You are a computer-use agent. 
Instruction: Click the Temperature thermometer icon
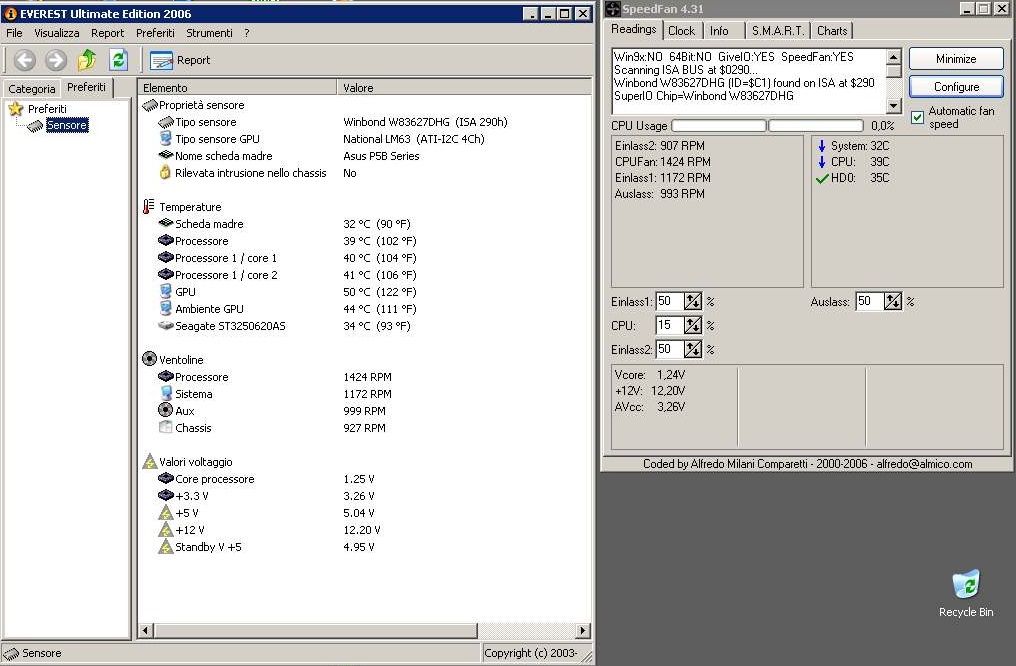coord(148,207)
